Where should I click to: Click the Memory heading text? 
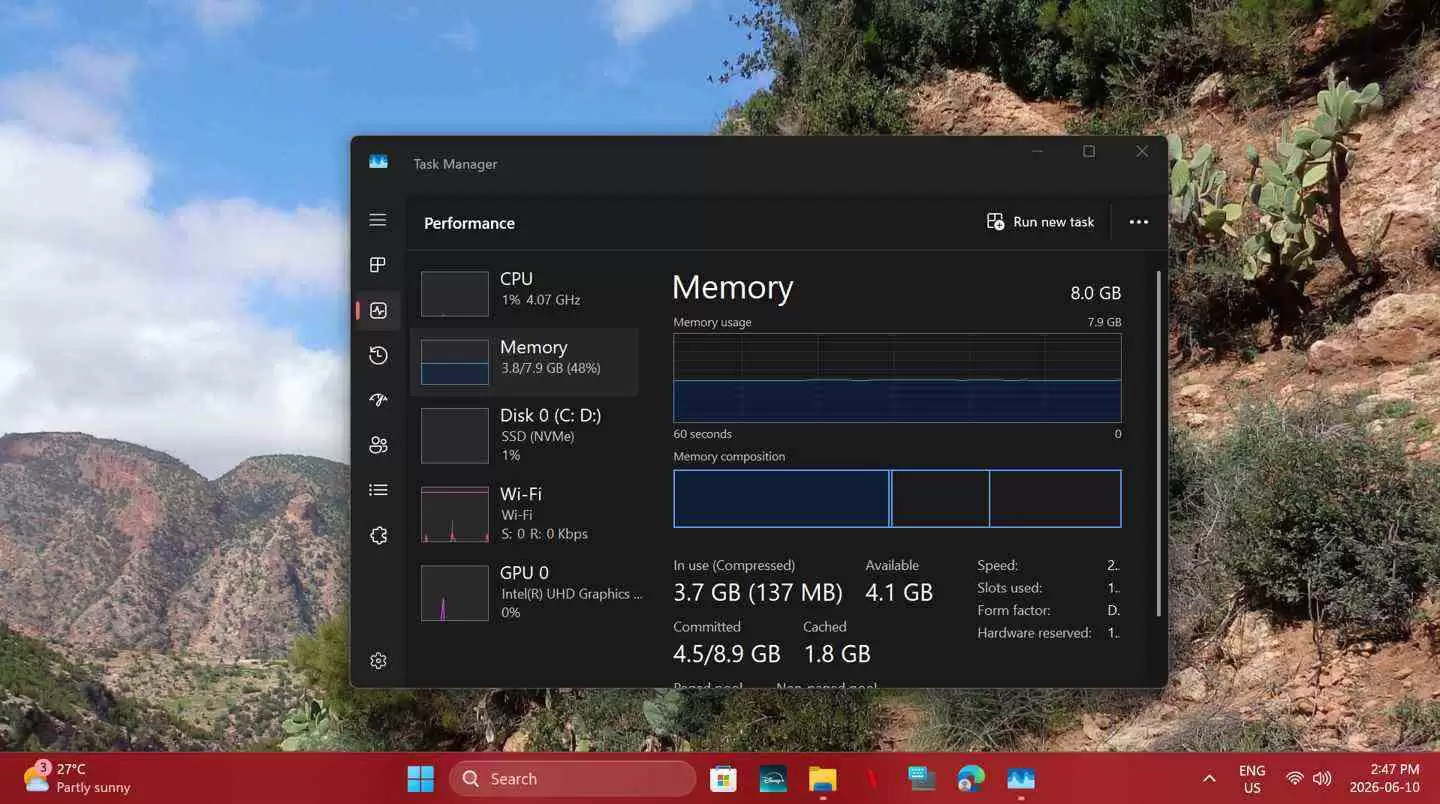(x=732, y=287)
